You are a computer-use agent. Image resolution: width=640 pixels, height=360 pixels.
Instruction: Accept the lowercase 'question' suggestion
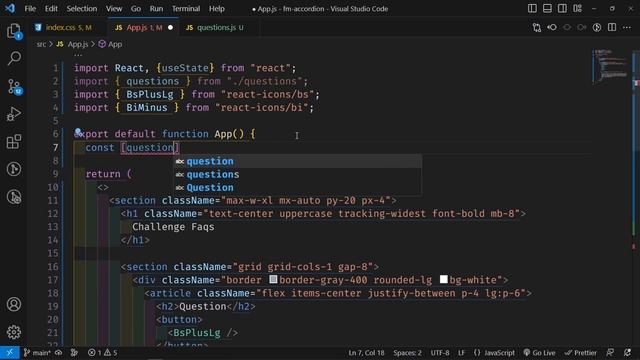click(298, 161)
